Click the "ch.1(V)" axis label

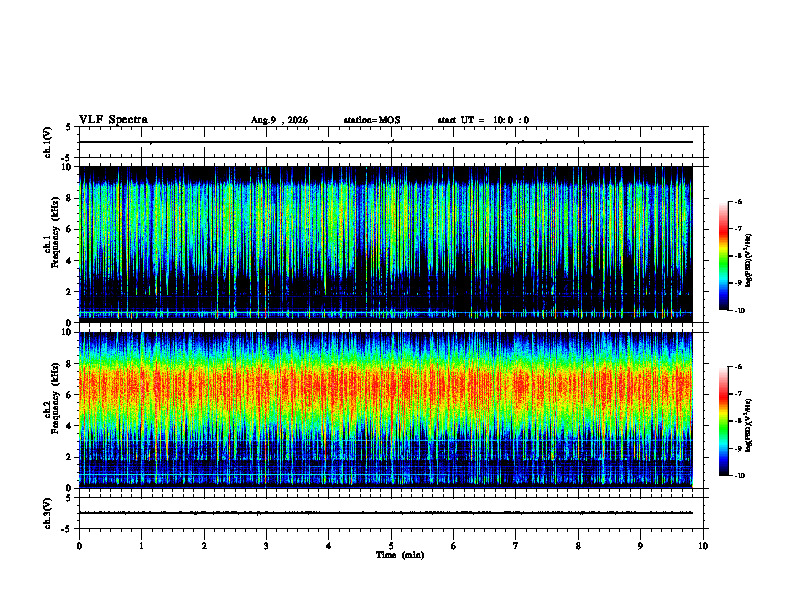48,142
